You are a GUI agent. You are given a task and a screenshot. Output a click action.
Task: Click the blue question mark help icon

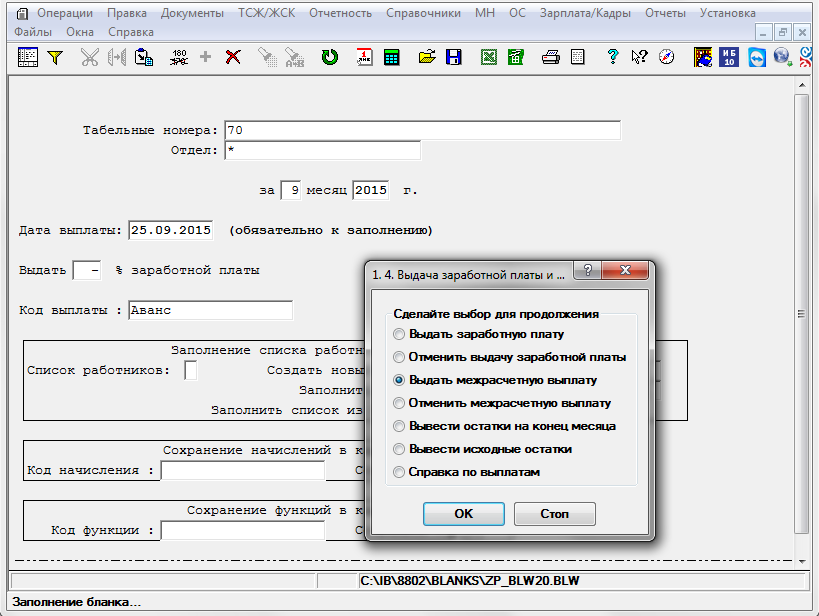(x=613, y=57)
